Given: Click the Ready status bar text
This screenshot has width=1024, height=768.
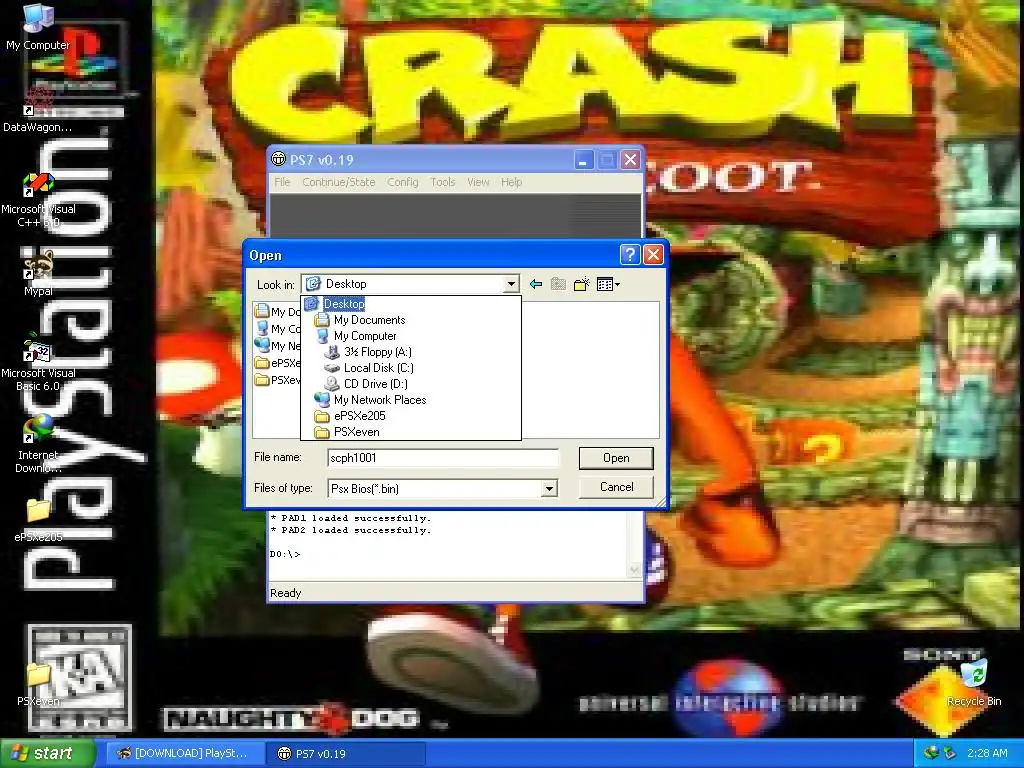Looking at the screenshot, I should (x=285, y=593).
